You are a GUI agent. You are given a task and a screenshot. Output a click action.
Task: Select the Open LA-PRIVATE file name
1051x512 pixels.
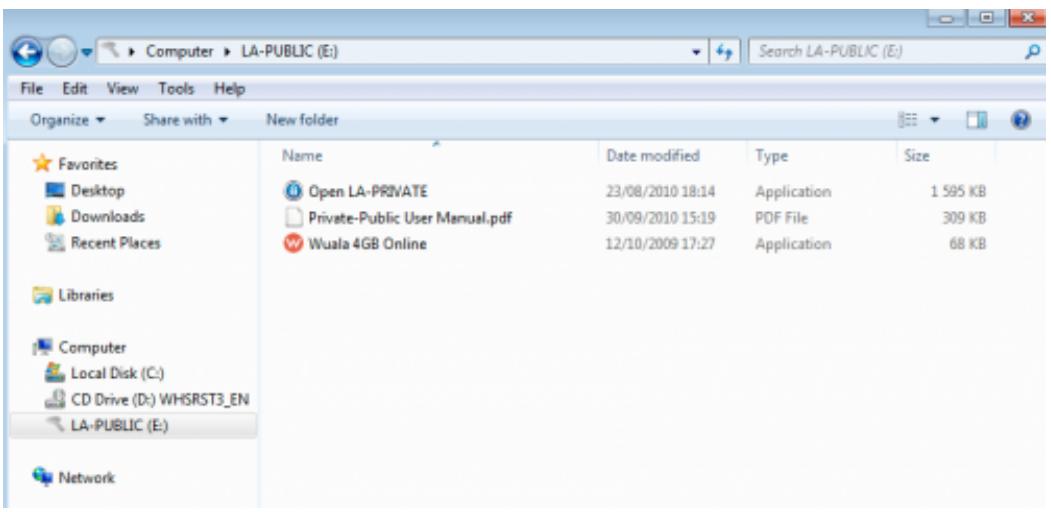[x=367, y=192]
